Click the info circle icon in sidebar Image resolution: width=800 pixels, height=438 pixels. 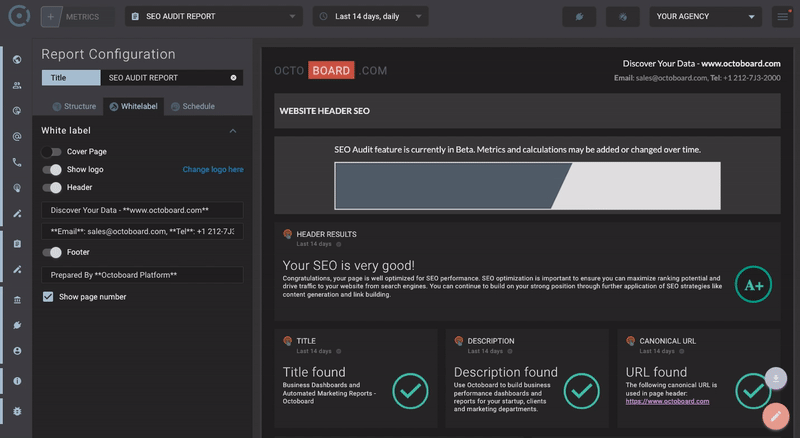[x=17, y=381]
